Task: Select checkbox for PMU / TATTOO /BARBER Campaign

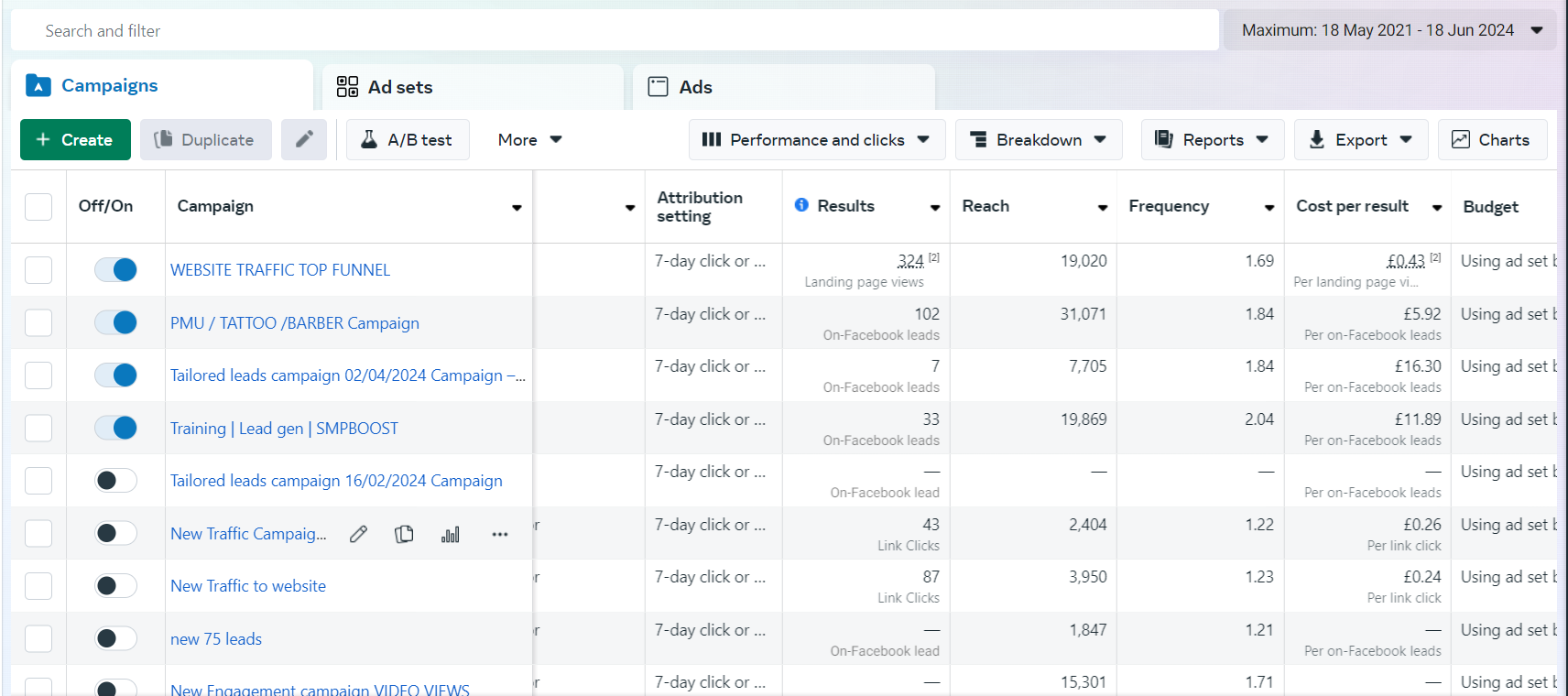Action: click(38, 322)
